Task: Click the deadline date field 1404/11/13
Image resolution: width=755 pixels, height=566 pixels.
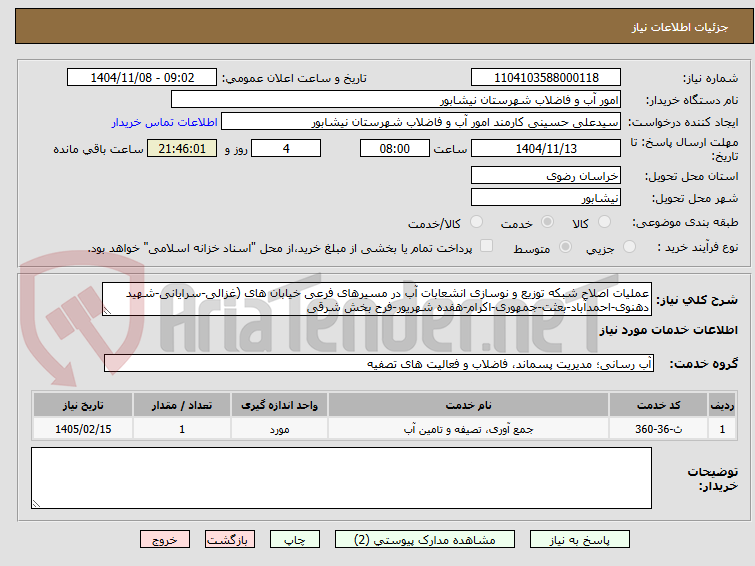Action: click(546, 148)
